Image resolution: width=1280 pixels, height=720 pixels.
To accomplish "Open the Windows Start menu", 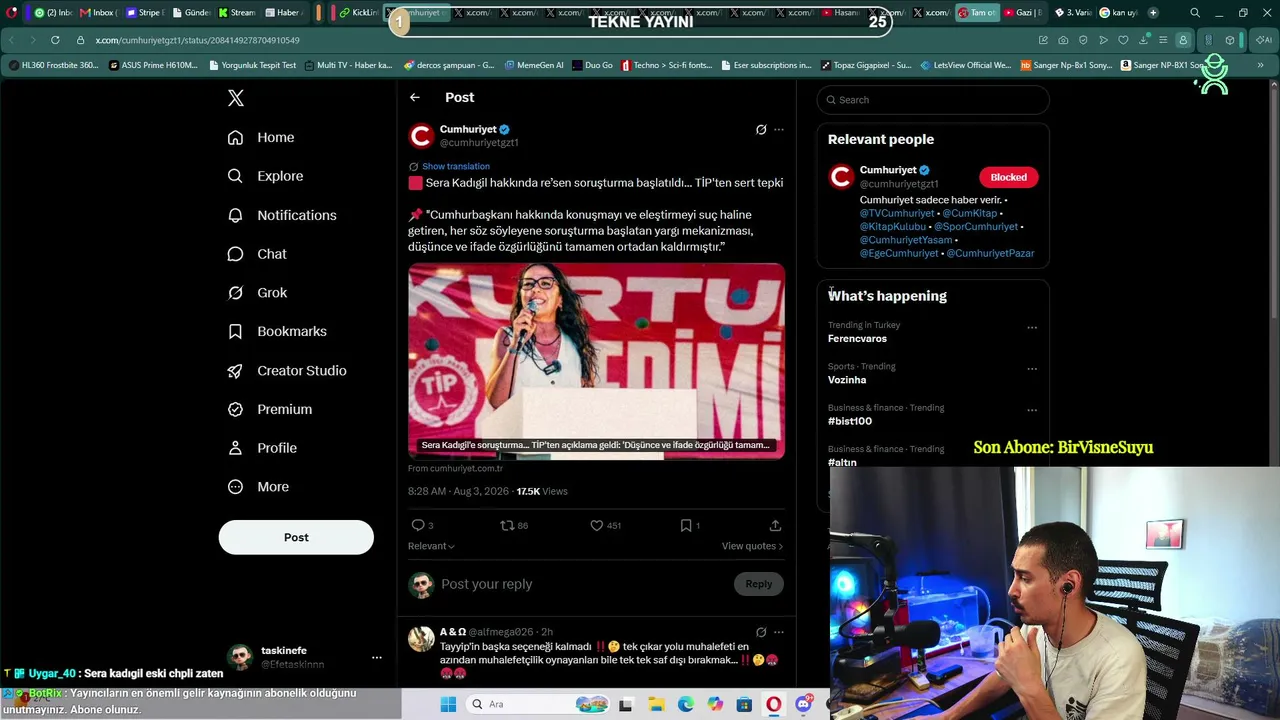I will tap(448, 704).
